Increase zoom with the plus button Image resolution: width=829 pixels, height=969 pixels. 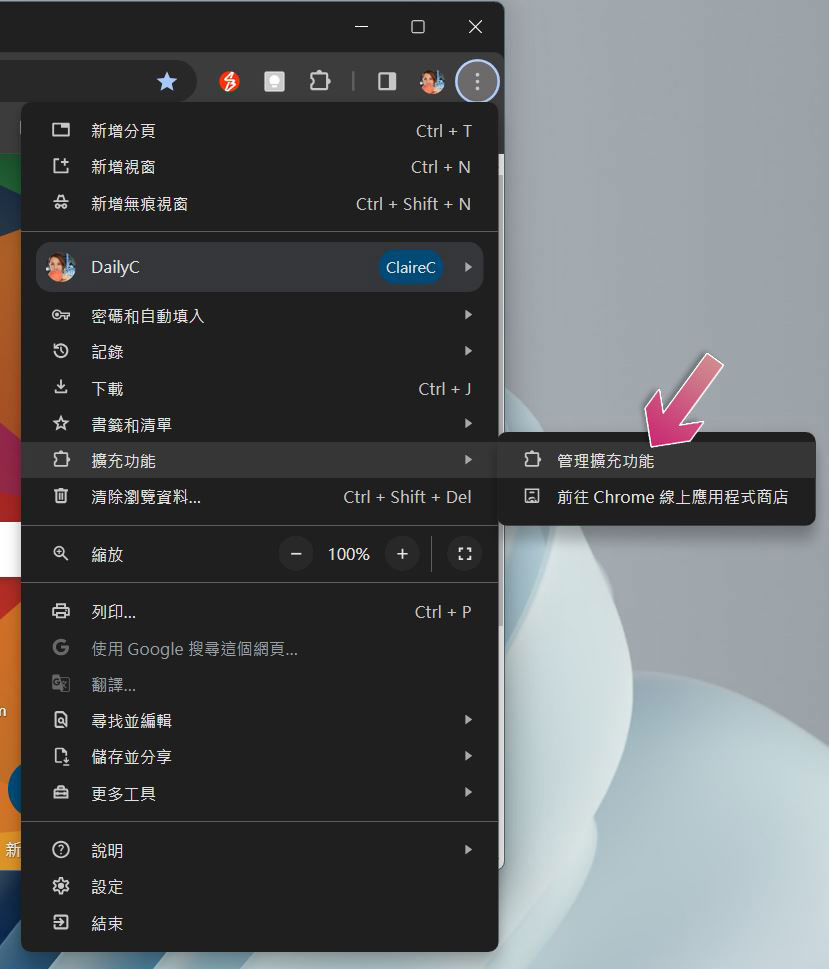point(402,554)
